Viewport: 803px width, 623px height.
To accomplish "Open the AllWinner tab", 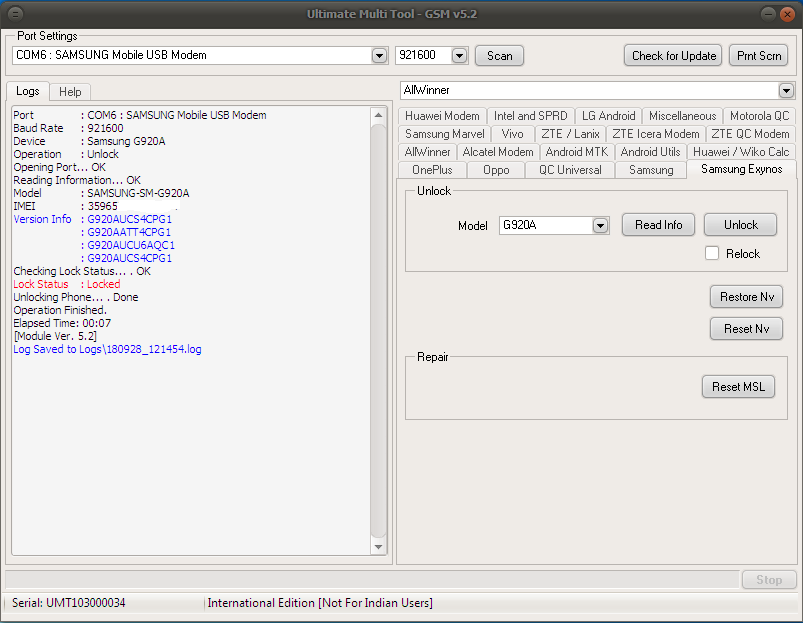I will tap(427, 152).
